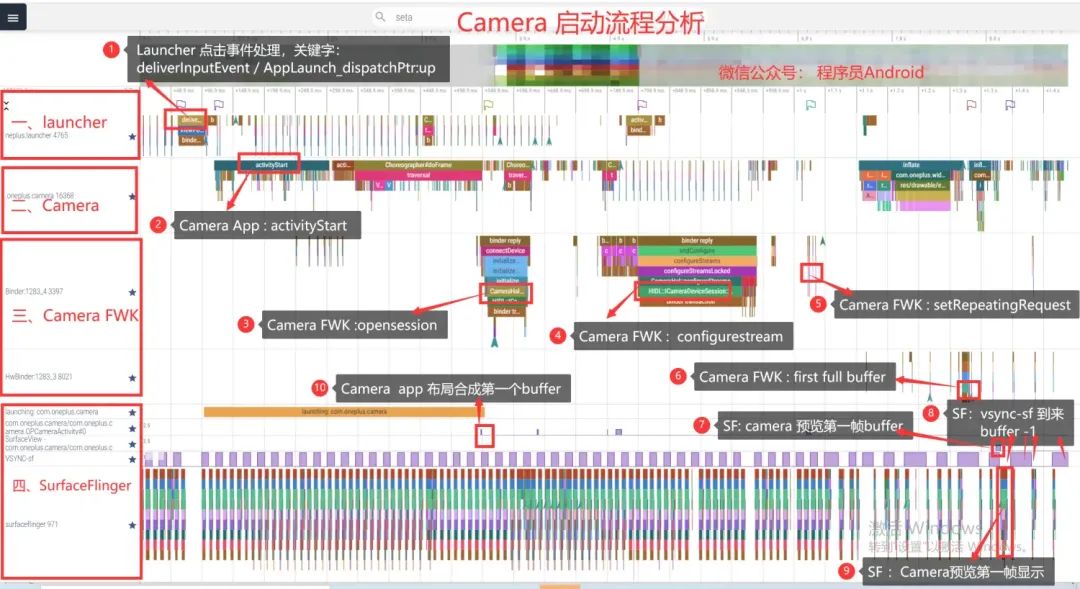Select the purple configureStreamsLocked slice

[x=696, y=271]
